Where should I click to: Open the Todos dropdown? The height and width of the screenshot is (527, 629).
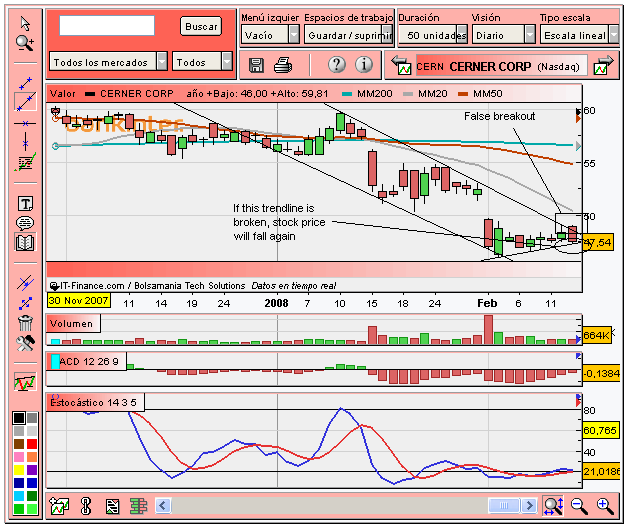[x=202, y=61]
